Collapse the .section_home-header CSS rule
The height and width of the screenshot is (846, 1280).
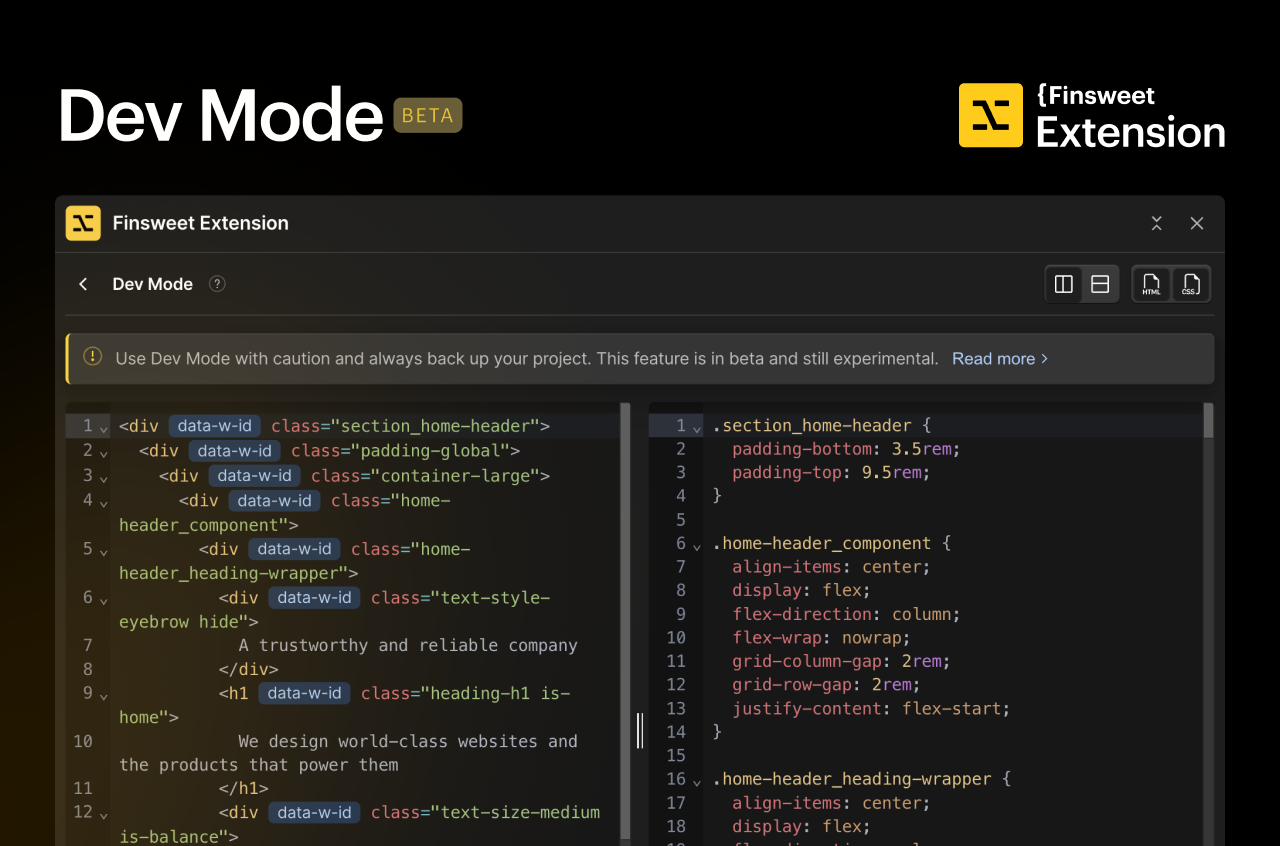695,427
